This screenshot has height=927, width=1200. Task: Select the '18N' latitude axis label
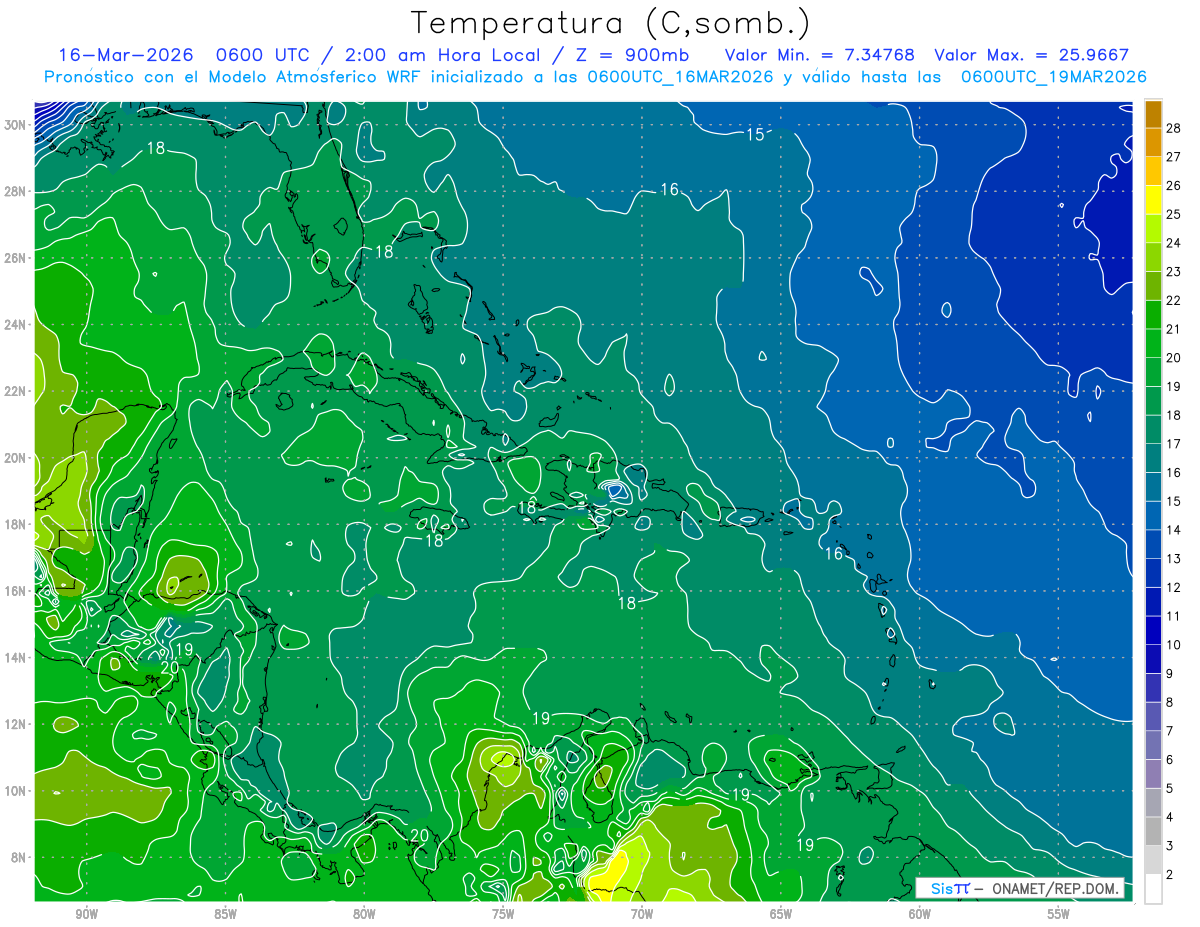(15, 524)
